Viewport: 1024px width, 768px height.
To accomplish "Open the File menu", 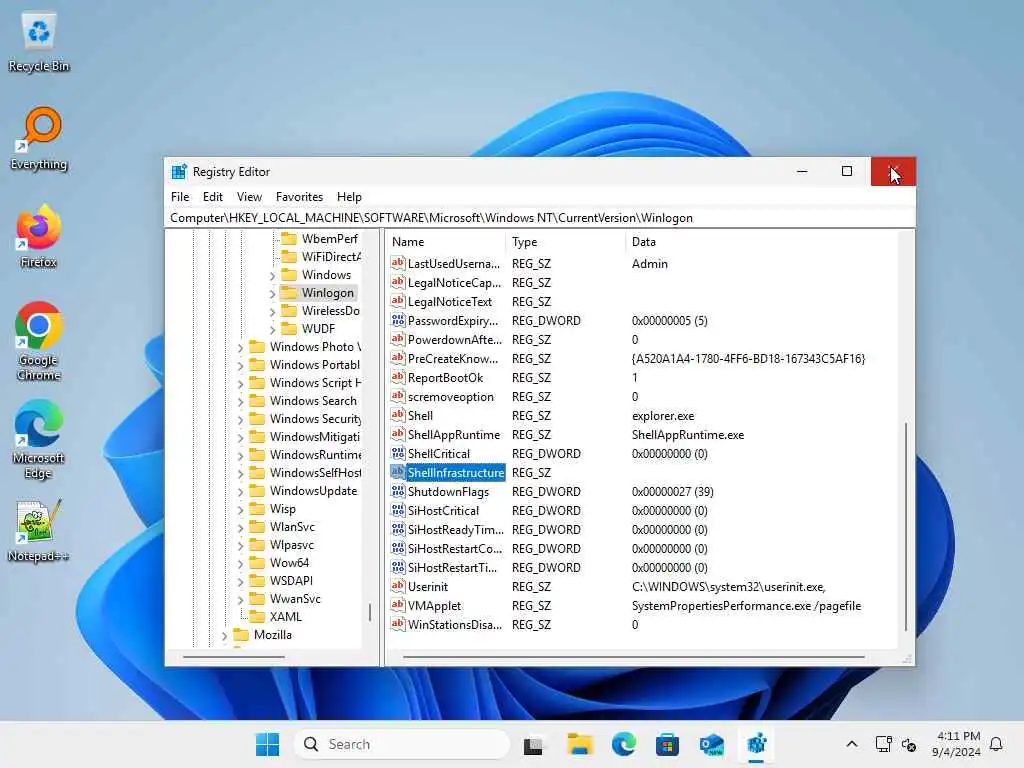I will point(180,197).
